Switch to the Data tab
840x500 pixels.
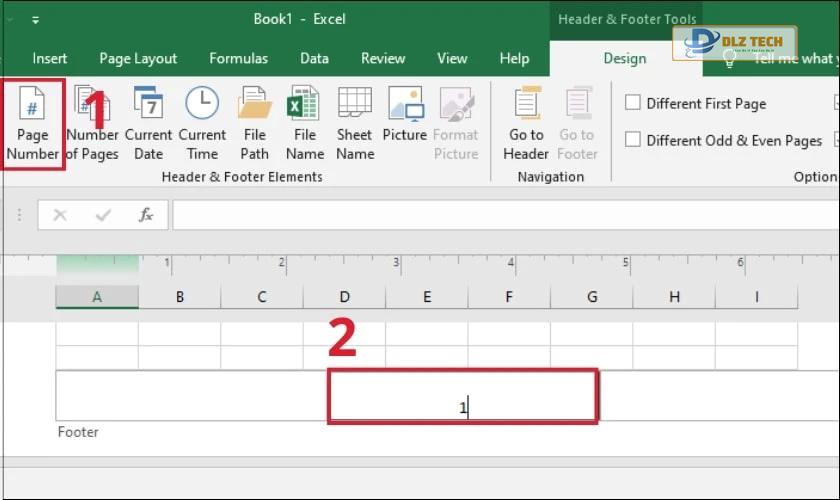[314, 58]
